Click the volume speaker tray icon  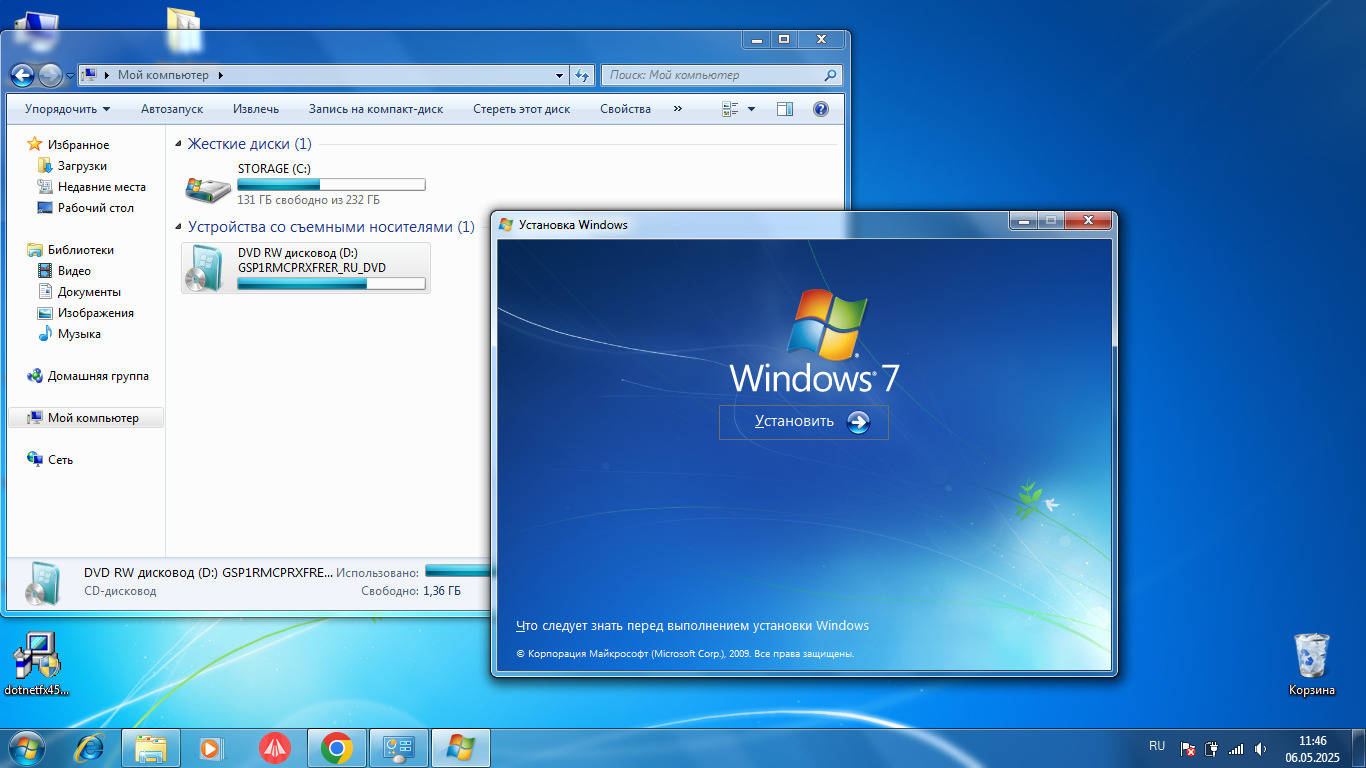click(1260, 748)
